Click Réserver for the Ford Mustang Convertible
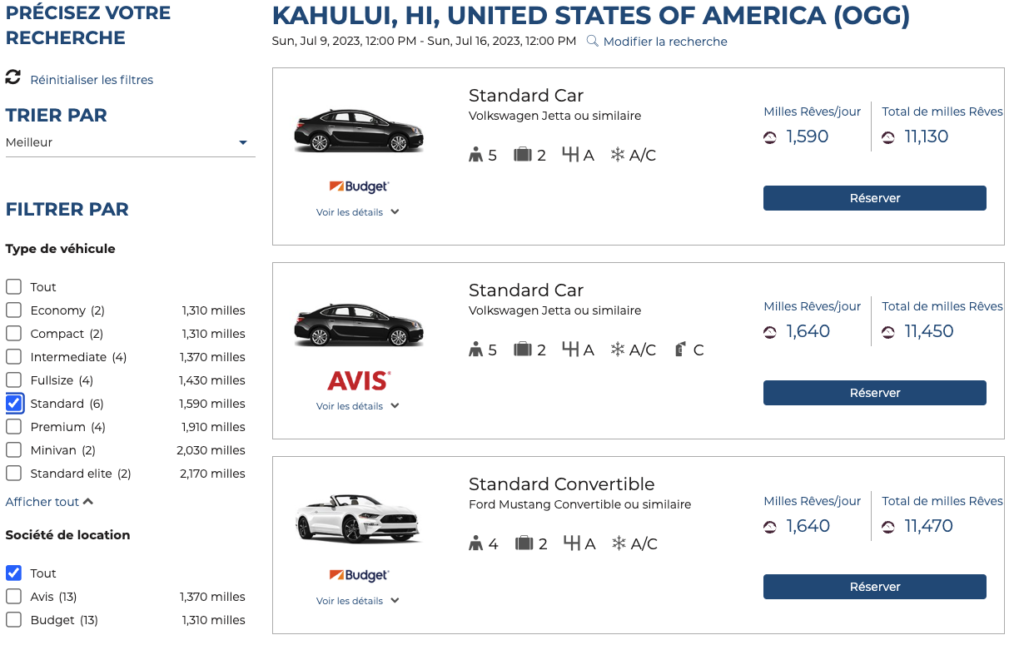 coord(874,587)
